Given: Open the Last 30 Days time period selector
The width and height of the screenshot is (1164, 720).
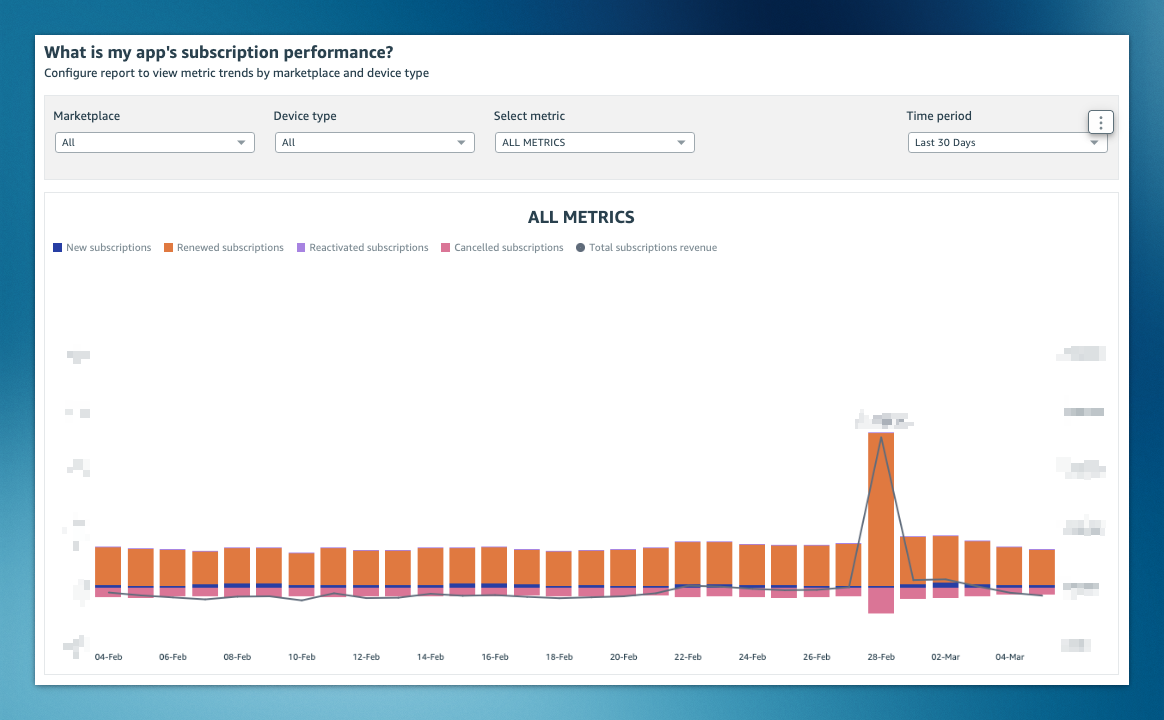Looking at the screenshot, I should tap(1007, 142).
